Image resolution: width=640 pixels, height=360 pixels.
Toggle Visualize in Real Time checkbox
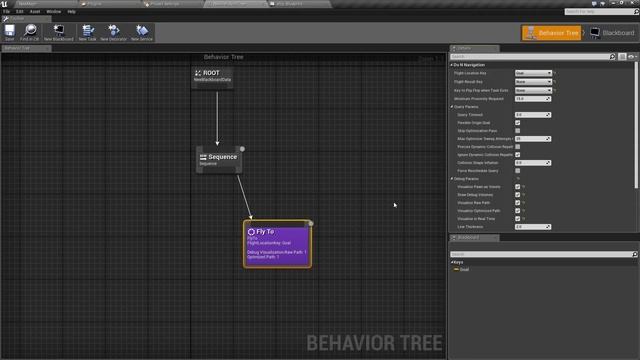click(x=518, y=219)
